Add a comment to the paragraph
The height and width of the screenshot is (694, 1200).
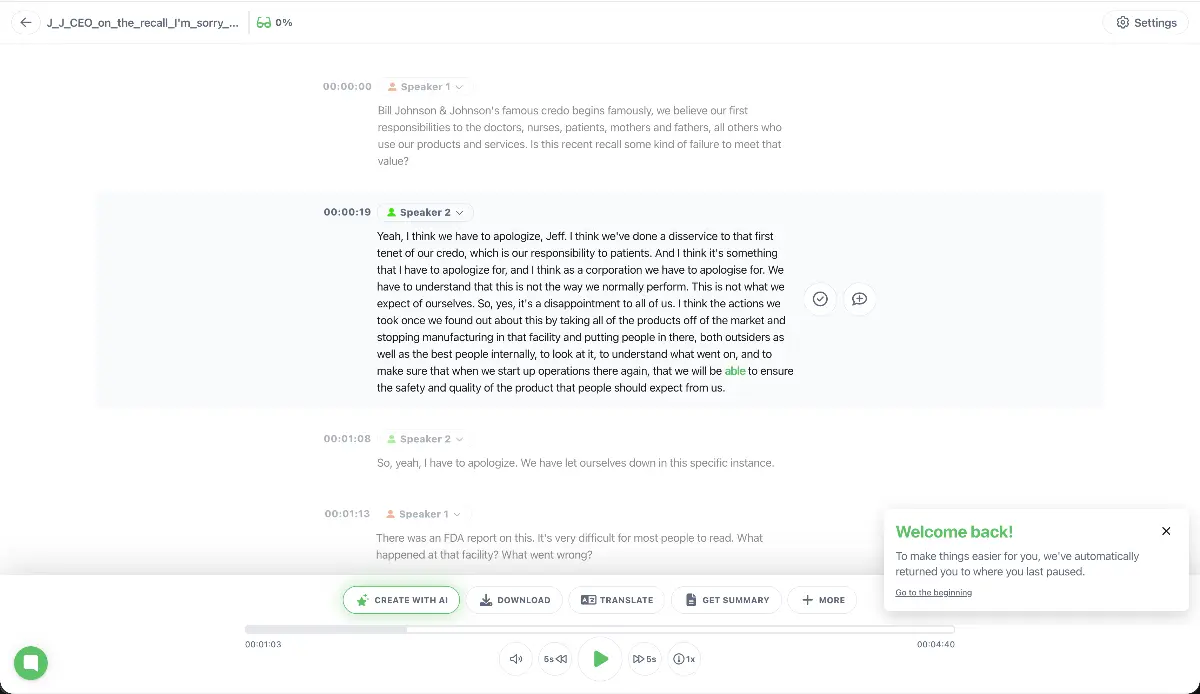point(859,299)
